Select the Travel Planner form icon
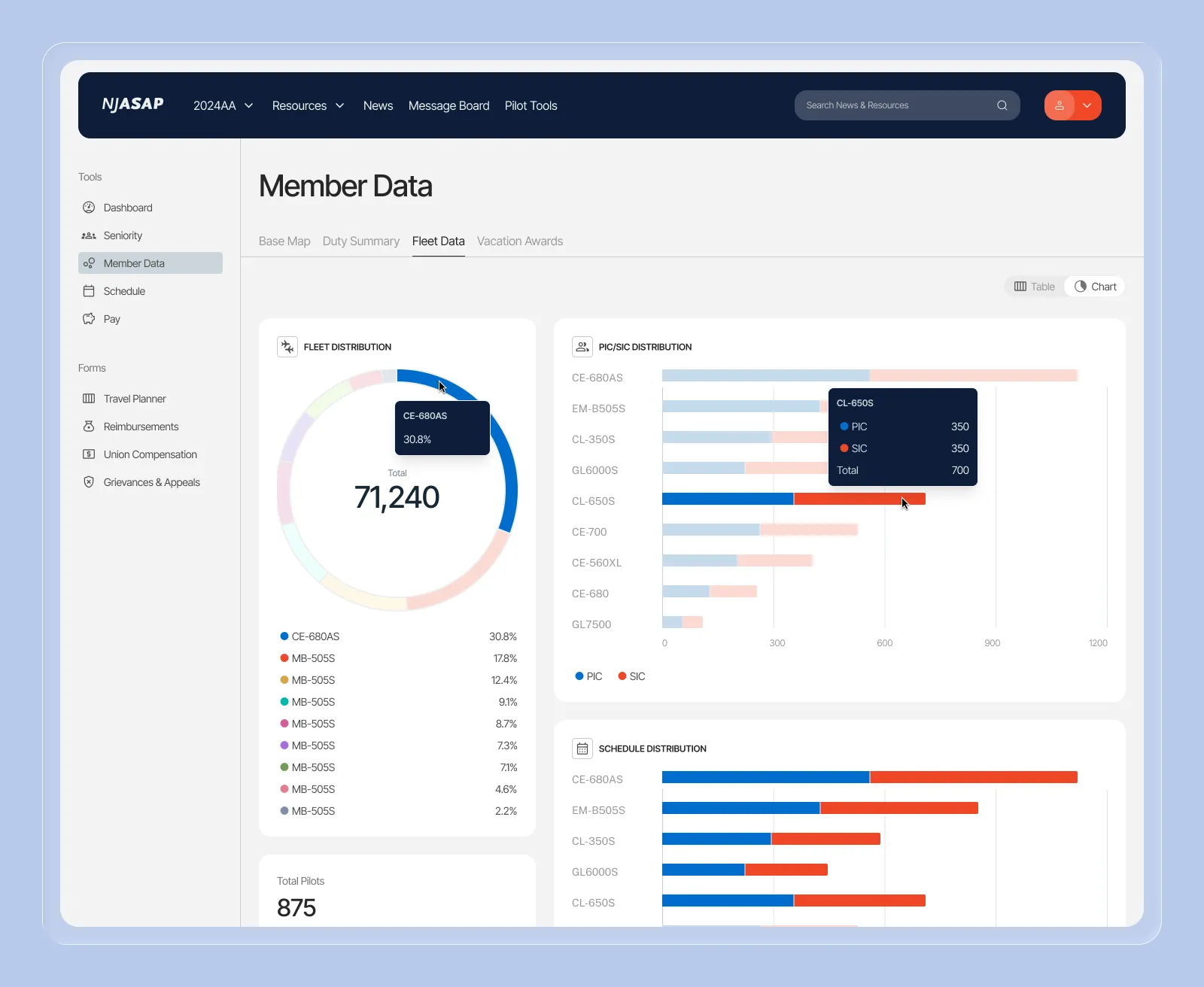Screen dimensions: 1204x987 [x=90, y=399]
